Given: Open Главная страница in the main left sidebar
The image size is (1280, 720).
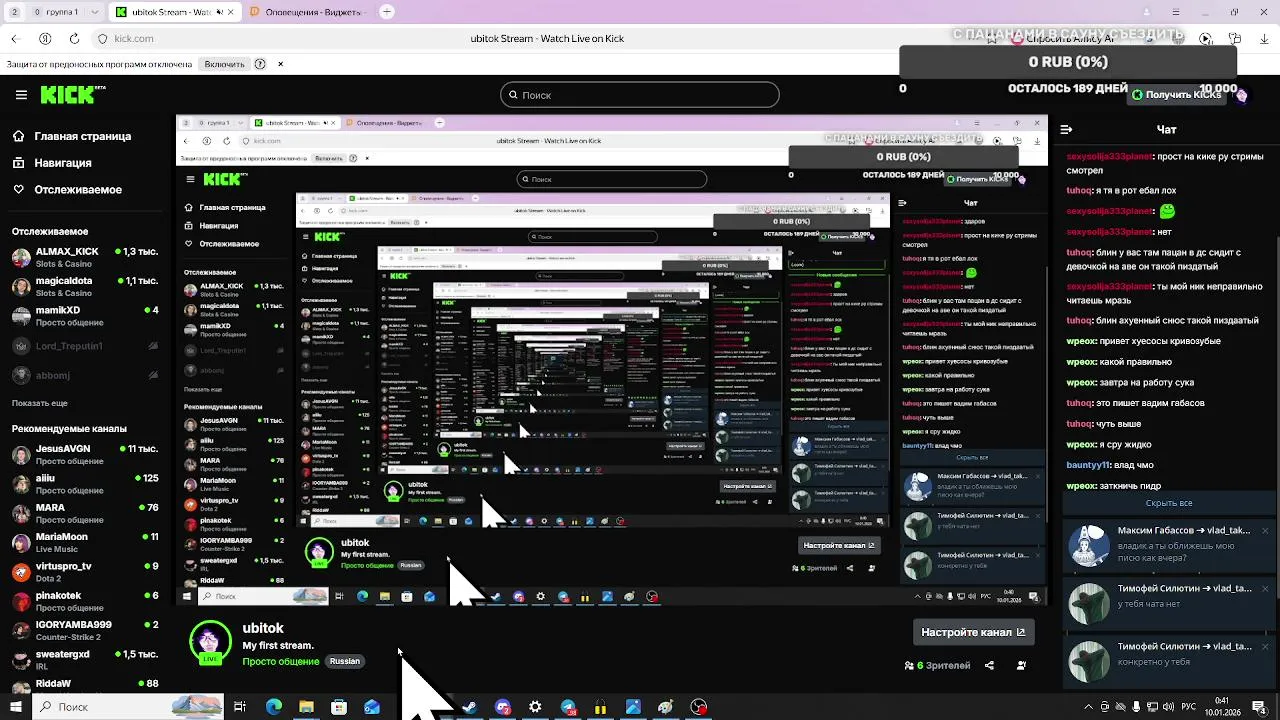Looking at the screenshot, I should coord(72,136).
